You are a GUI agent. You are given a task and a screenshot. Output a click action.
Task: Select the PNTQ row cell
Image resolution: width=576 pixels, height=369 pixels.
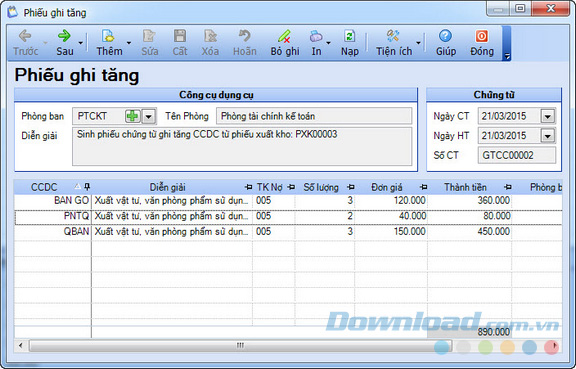pos(53,216)
